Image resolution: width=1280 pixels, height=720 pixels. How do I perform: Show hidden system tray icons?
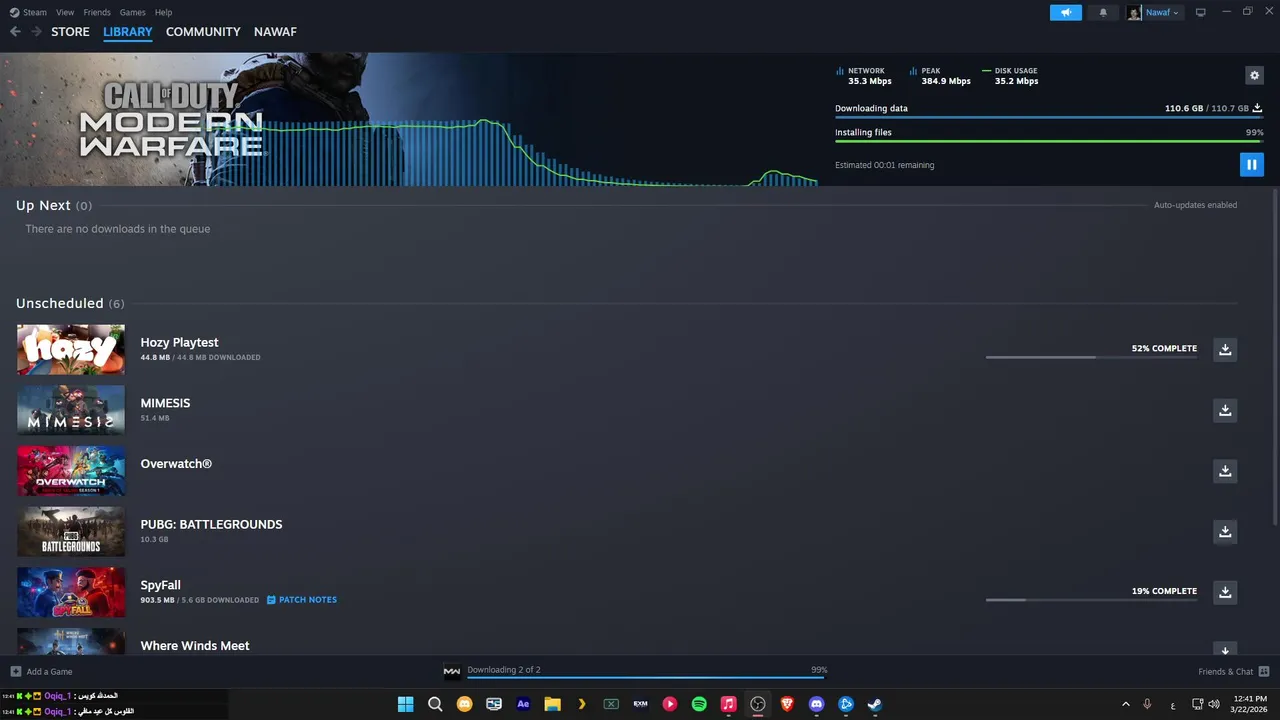[x=1126, y=704]
